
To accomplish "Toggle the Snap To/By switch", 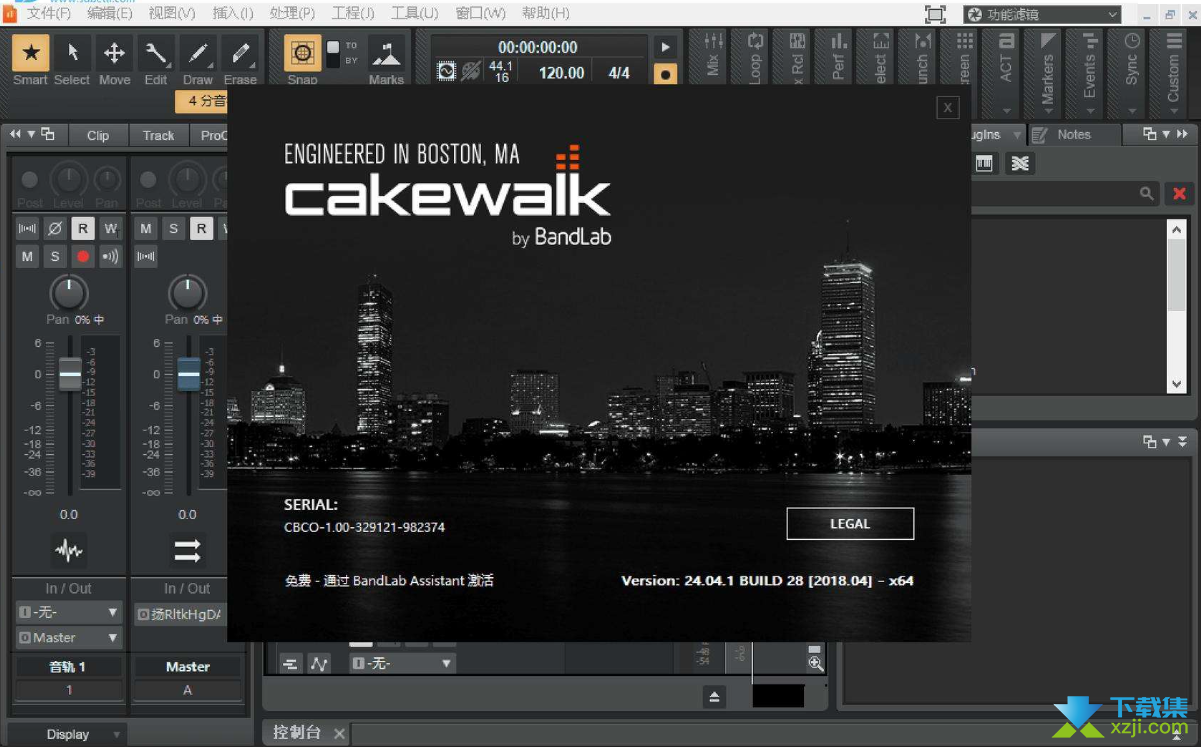I will 333,53.
